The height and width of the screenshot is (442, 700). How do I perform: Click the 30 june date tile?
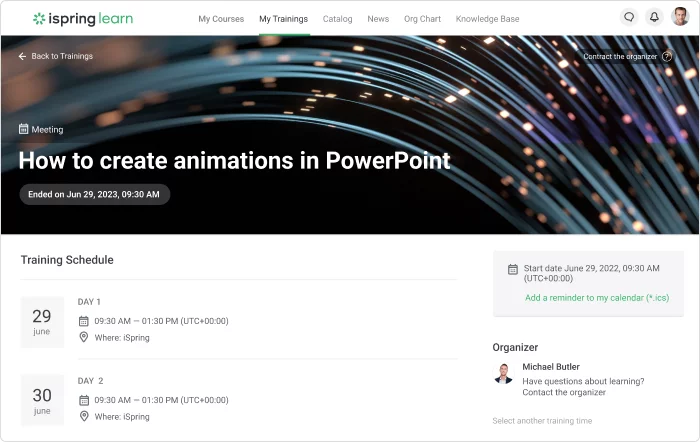42,400
